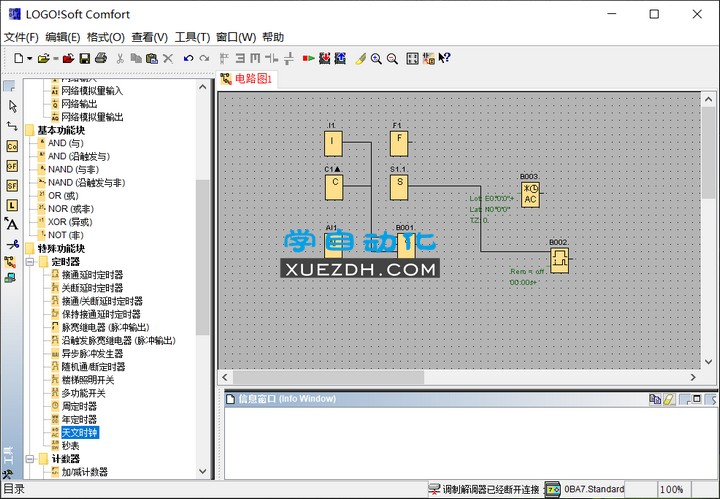Click the modem disconnected status icon

pyautogui.click(x=434, y=489)
